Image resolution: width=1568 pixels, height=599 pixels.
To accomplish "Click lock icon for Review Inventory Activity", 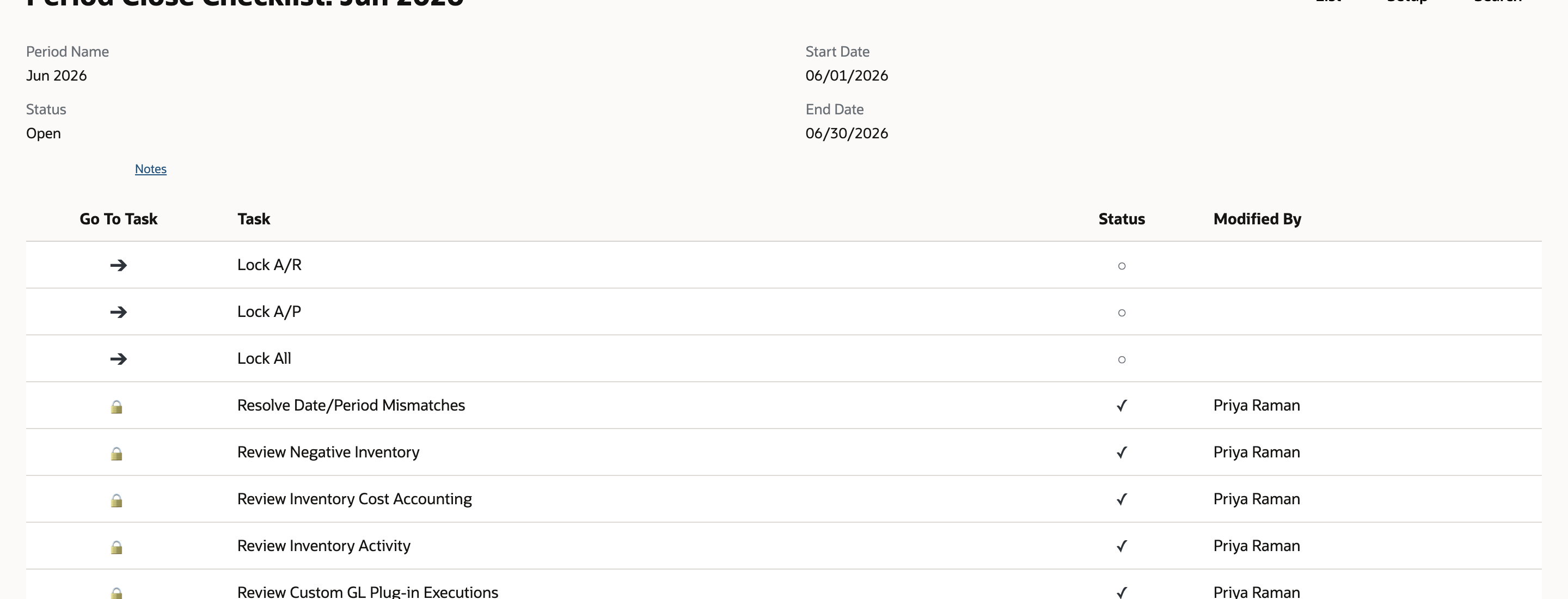I will tap(117, 547).
